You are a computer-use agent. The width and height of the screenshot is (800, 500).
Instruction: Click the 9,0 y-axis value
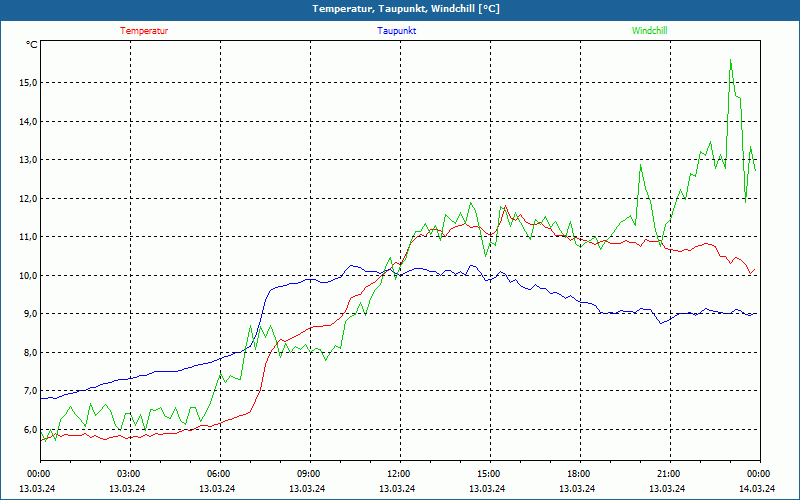[30, 314]
